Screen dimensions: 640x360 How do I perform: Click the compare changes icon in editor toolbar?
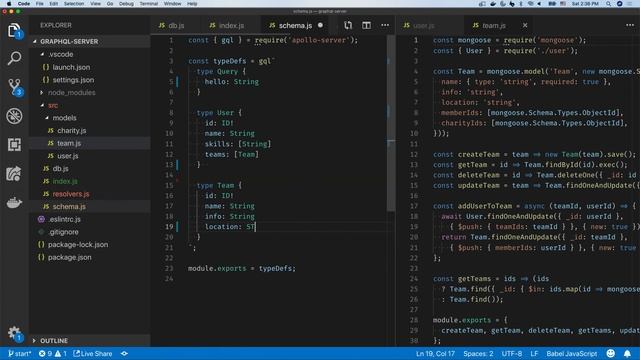[x=348, y=25]
